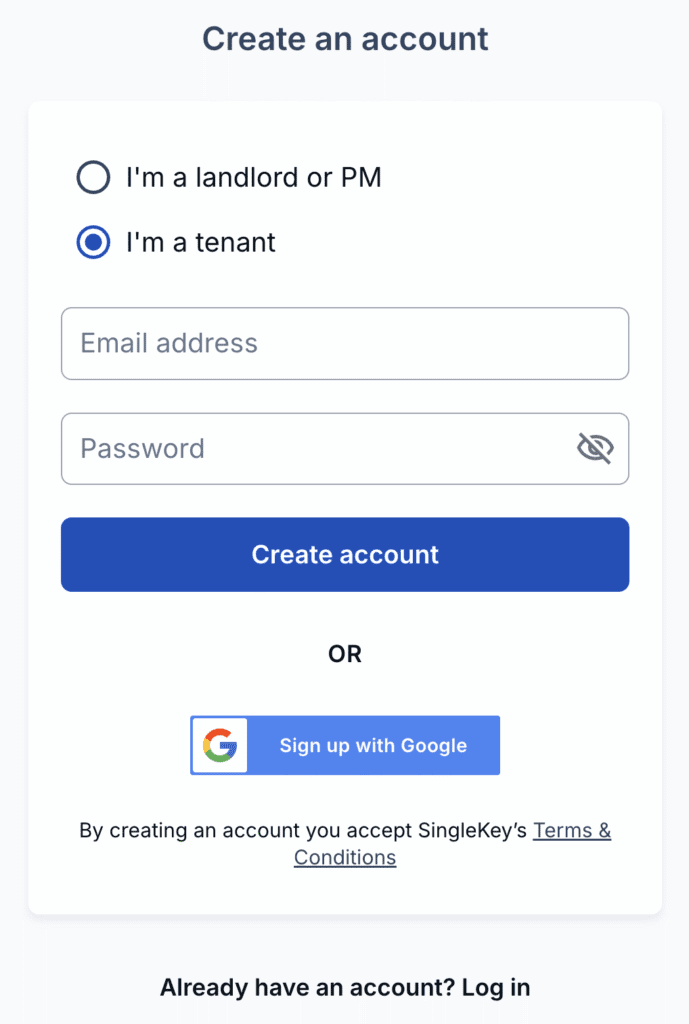The width and height of the screenshot is (689, 1024).
Task: Click the "I'm a landlord or PM" label
Action: [253, 178]
